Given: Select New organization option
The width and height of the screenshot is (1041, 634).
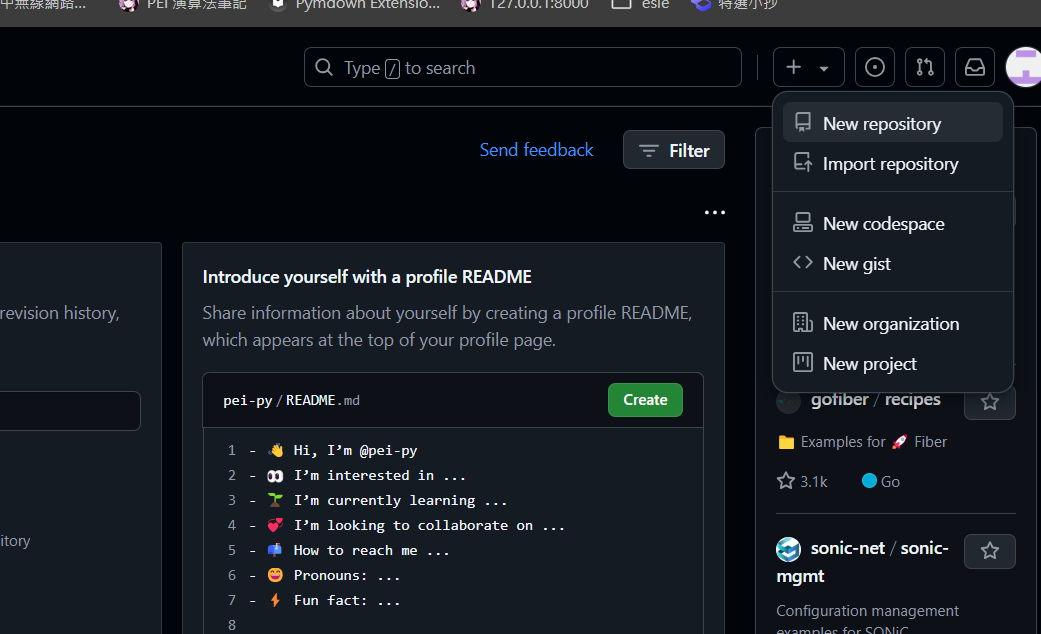Looking at the screenshot, I should point(892,323).
